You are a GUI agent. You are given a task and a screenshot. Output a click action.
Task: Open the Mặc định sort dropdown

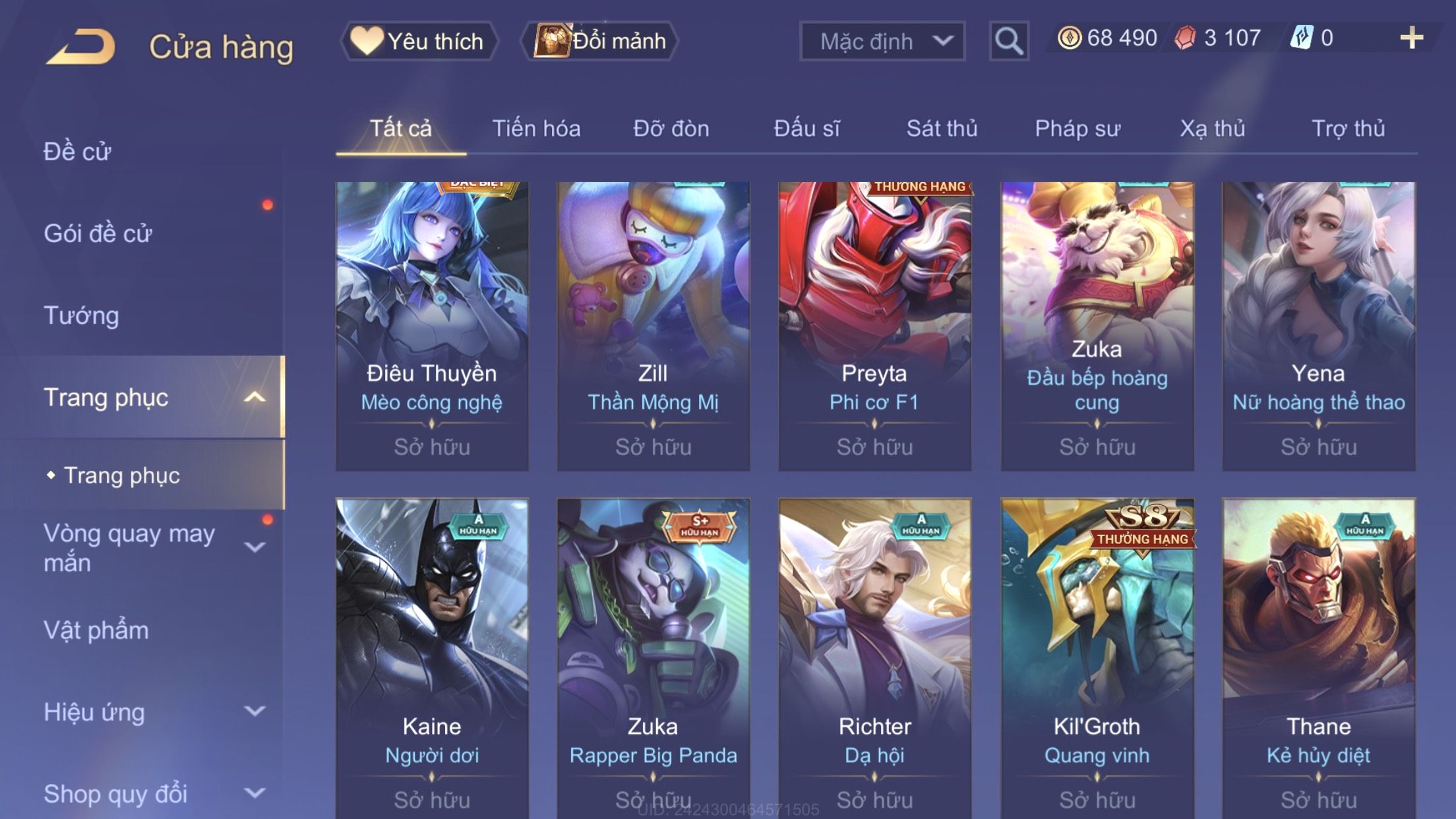pyautogui.click(x=882, y=41)
